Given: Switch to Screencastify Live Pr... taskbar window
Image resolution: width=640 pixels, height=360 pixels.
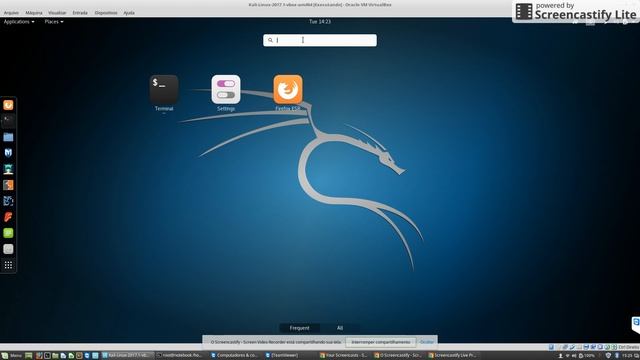Looking at the screenshot, I should point(453,356).
